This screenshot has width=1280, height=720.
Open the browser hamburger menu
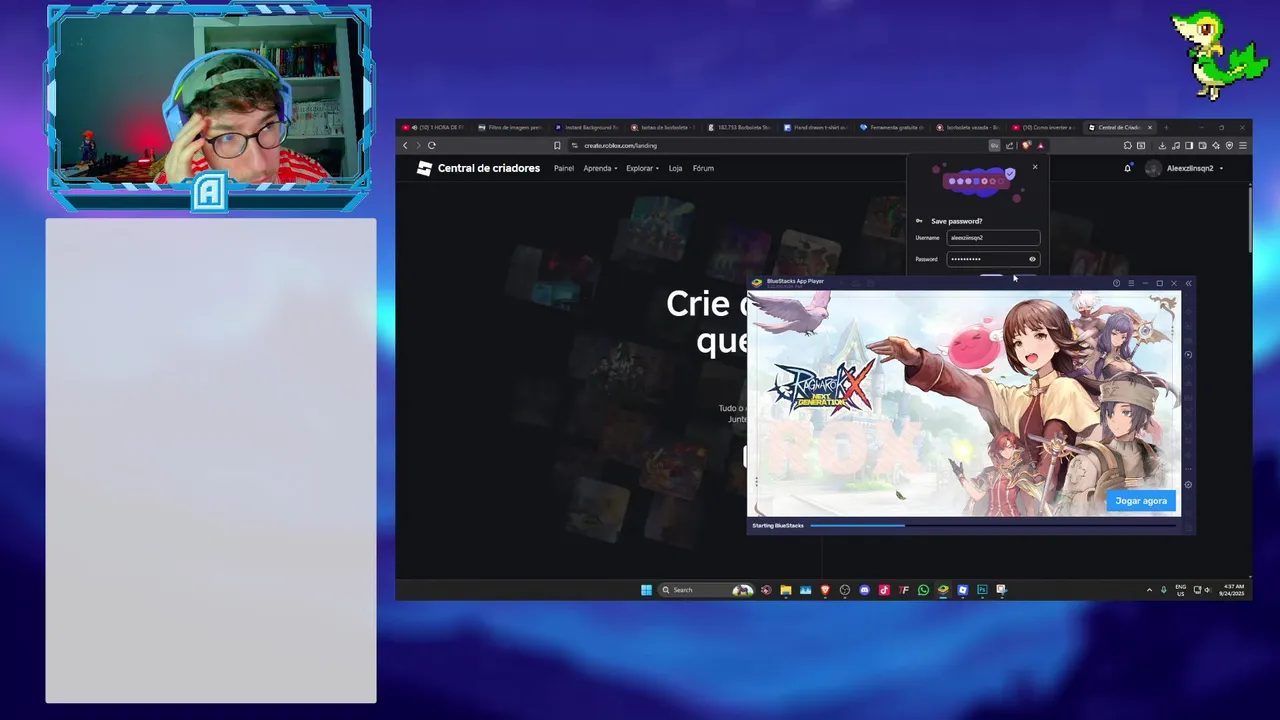click(x=1243, y=145)
